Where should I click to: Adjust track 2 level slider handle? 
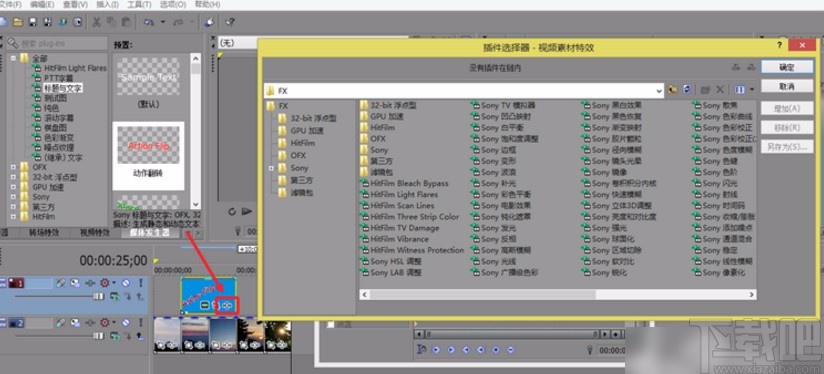[x=98, y=336]
